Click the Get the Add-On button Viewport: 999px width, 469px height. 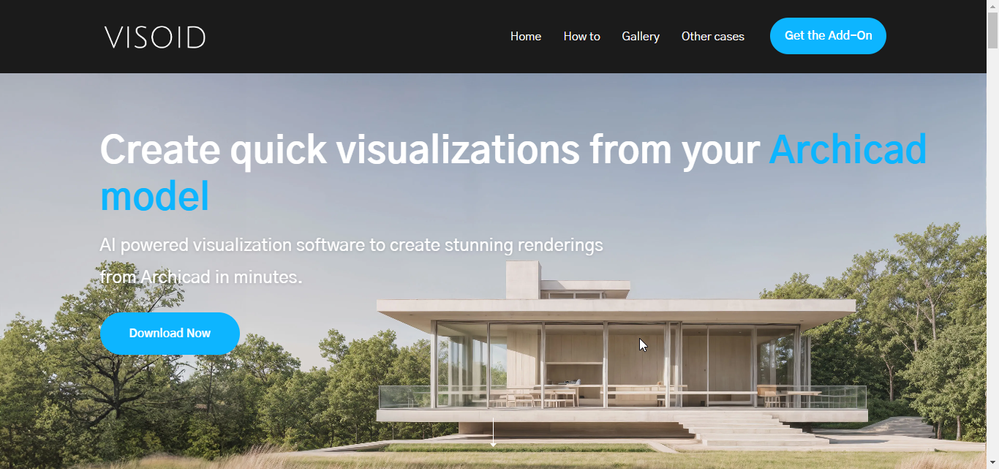tap(828, 36)
